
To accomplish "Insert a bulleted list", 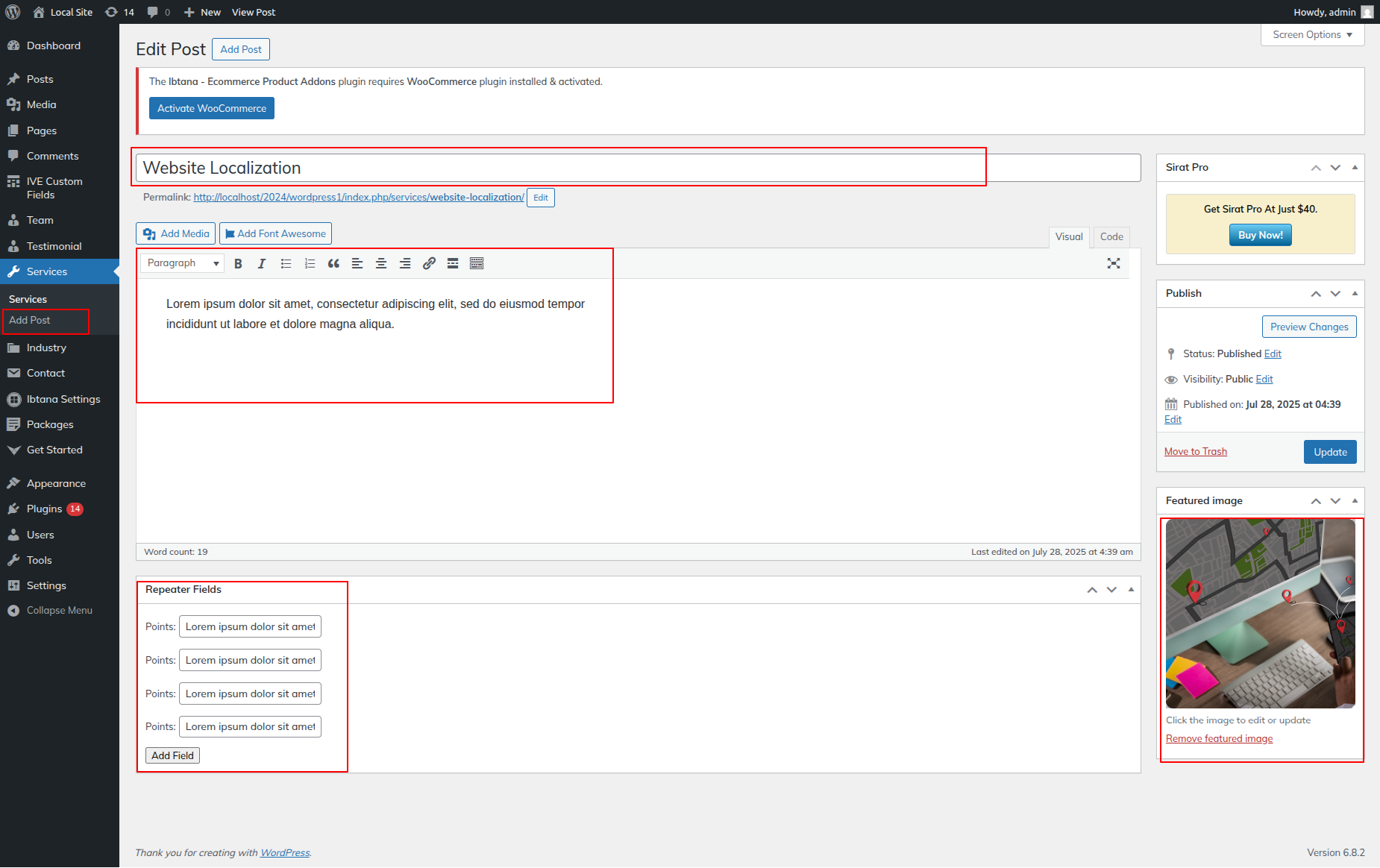I will coord(286,263).
